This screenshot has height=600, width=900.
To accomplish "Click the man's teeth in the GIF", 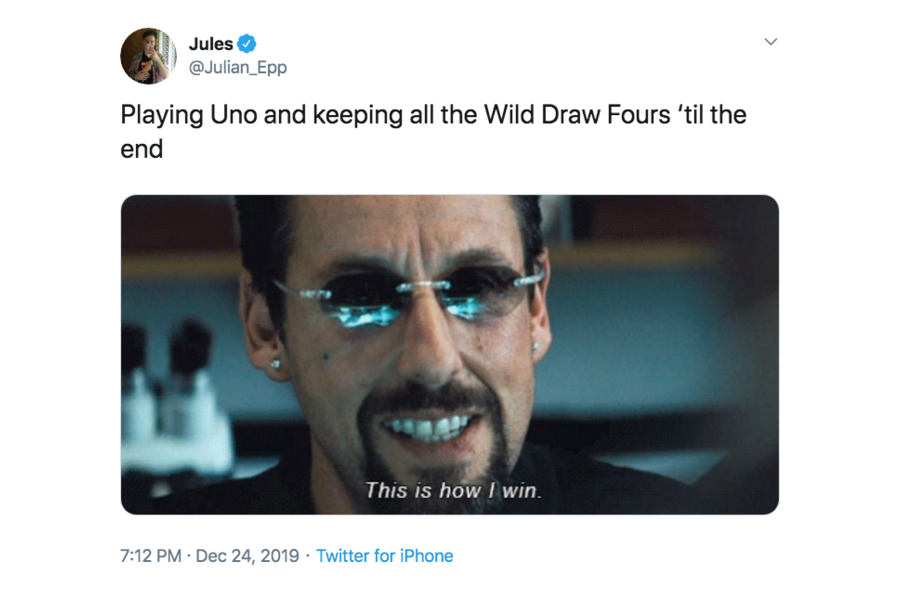I will (x=429, y=427).
